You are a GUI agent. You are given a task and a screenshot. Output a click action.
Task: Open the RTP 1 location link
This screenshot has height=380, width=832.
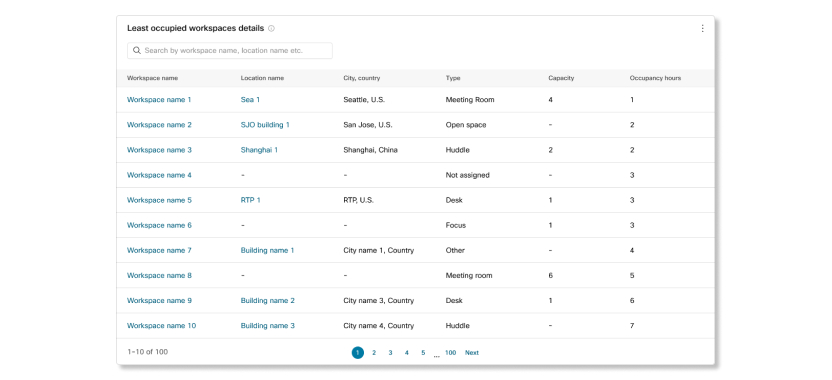tap(250, 200)
